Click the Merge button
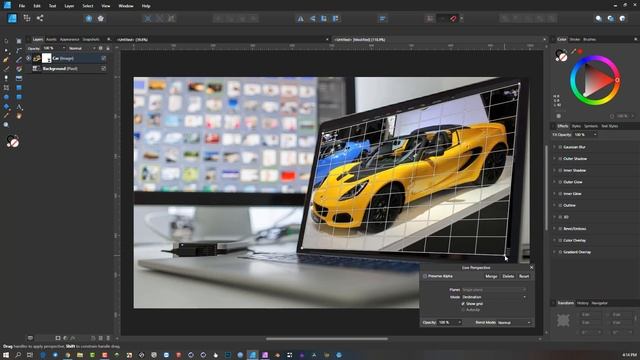The height and width of the screenshot is (360, 640). [x=491, y=276]
